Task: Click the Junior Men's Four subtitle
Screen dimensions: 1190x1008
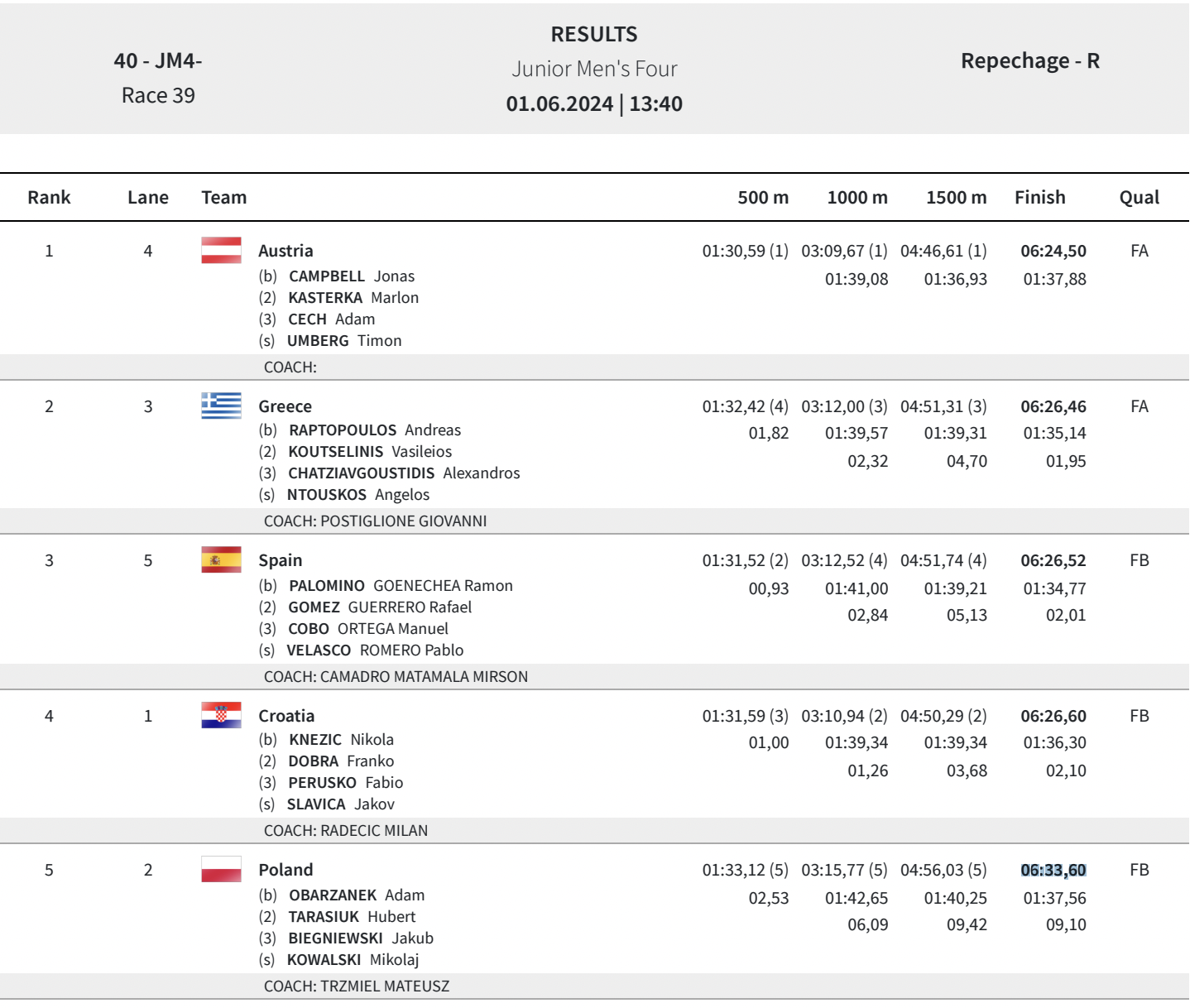Action: 594,69
